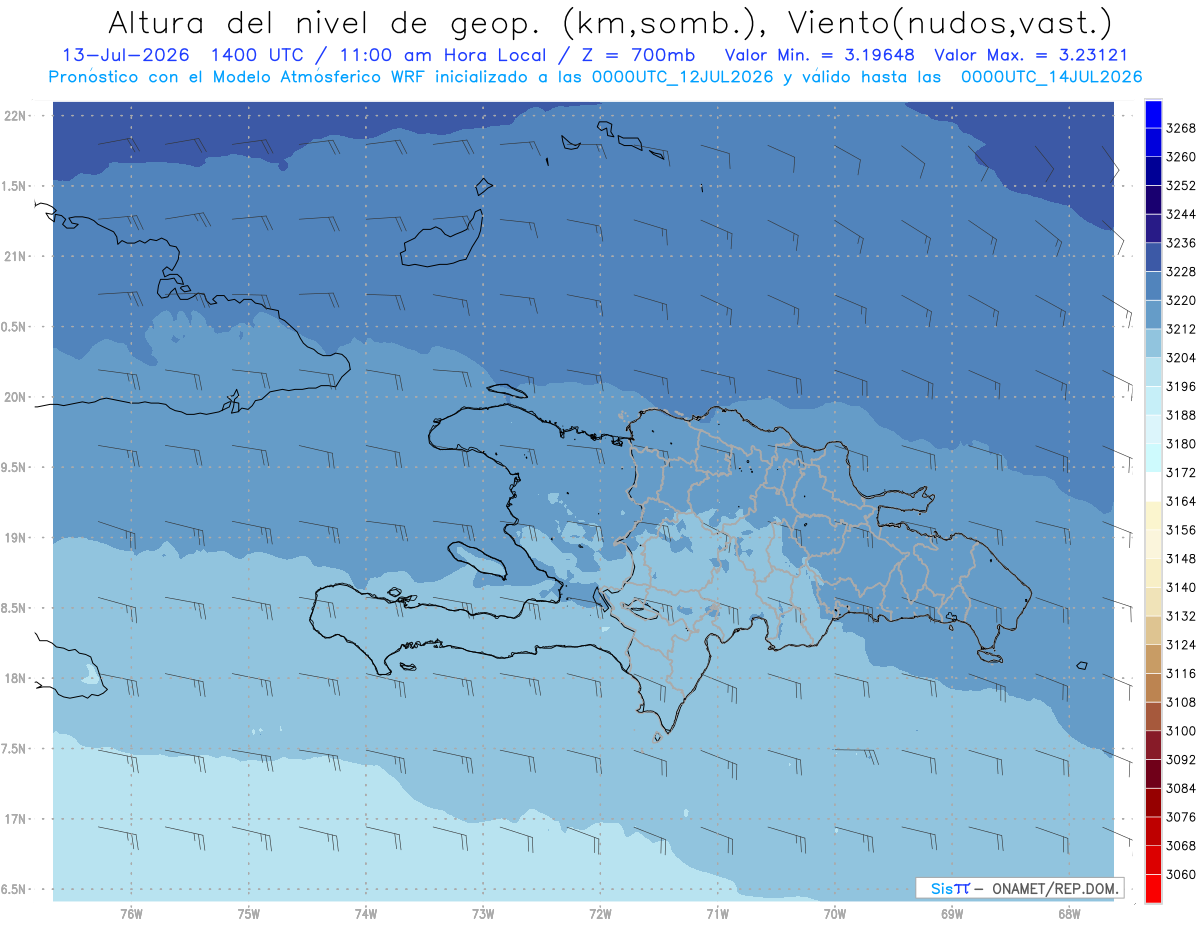Click the 3100 colorbar label
1200x927 pixels.
(1181, 731)
